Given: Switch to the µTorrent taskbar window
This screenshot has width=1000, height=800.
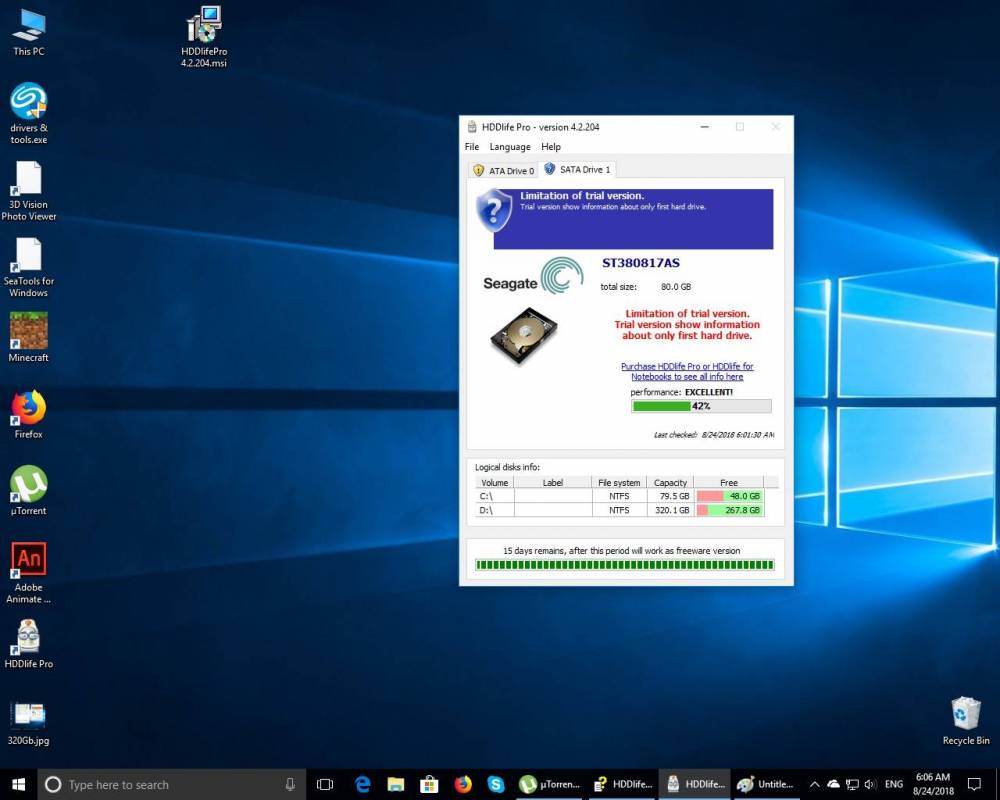Looking at the screenshot, I should (550, 784).
